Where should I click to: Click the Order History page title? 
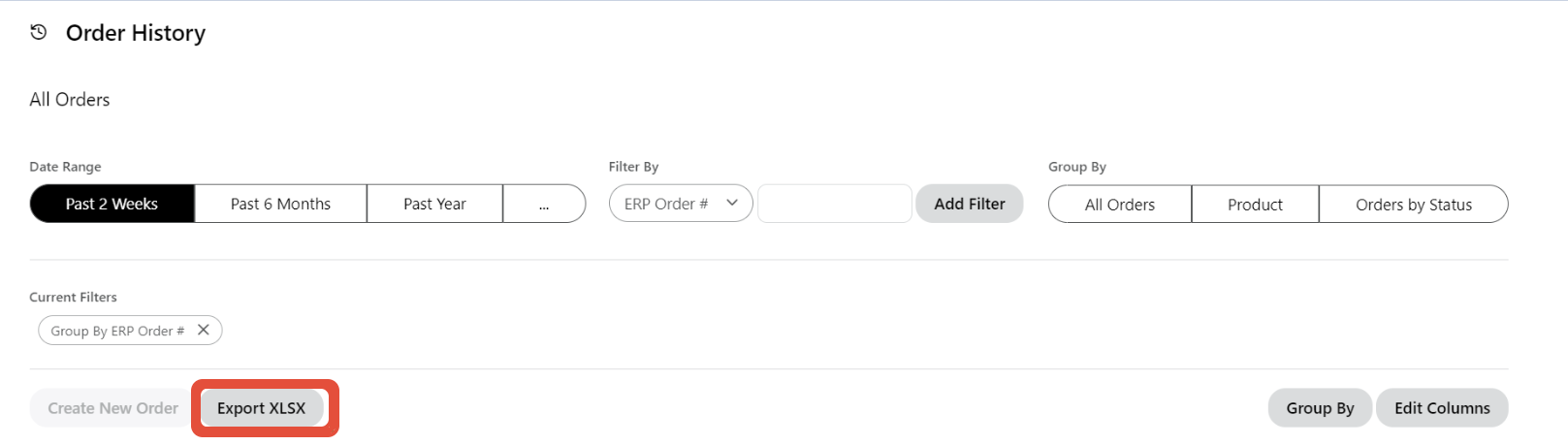(x=136, y=33)
